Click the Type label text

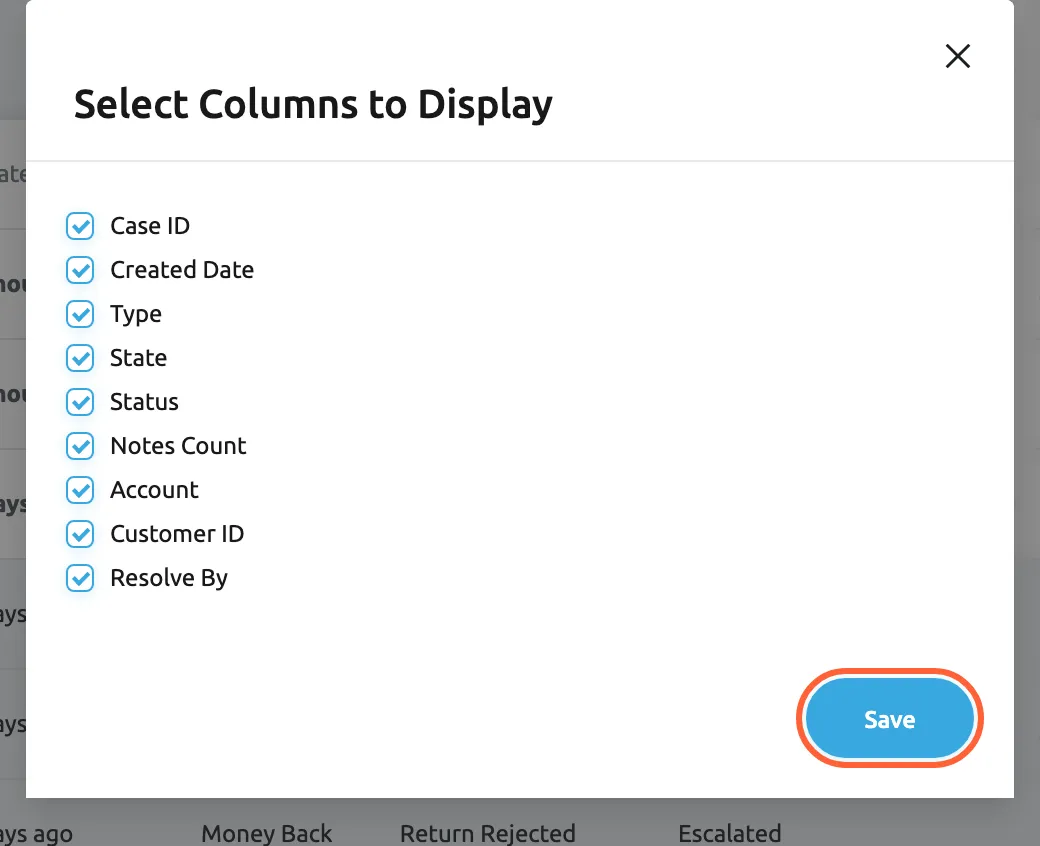[135, 314]
